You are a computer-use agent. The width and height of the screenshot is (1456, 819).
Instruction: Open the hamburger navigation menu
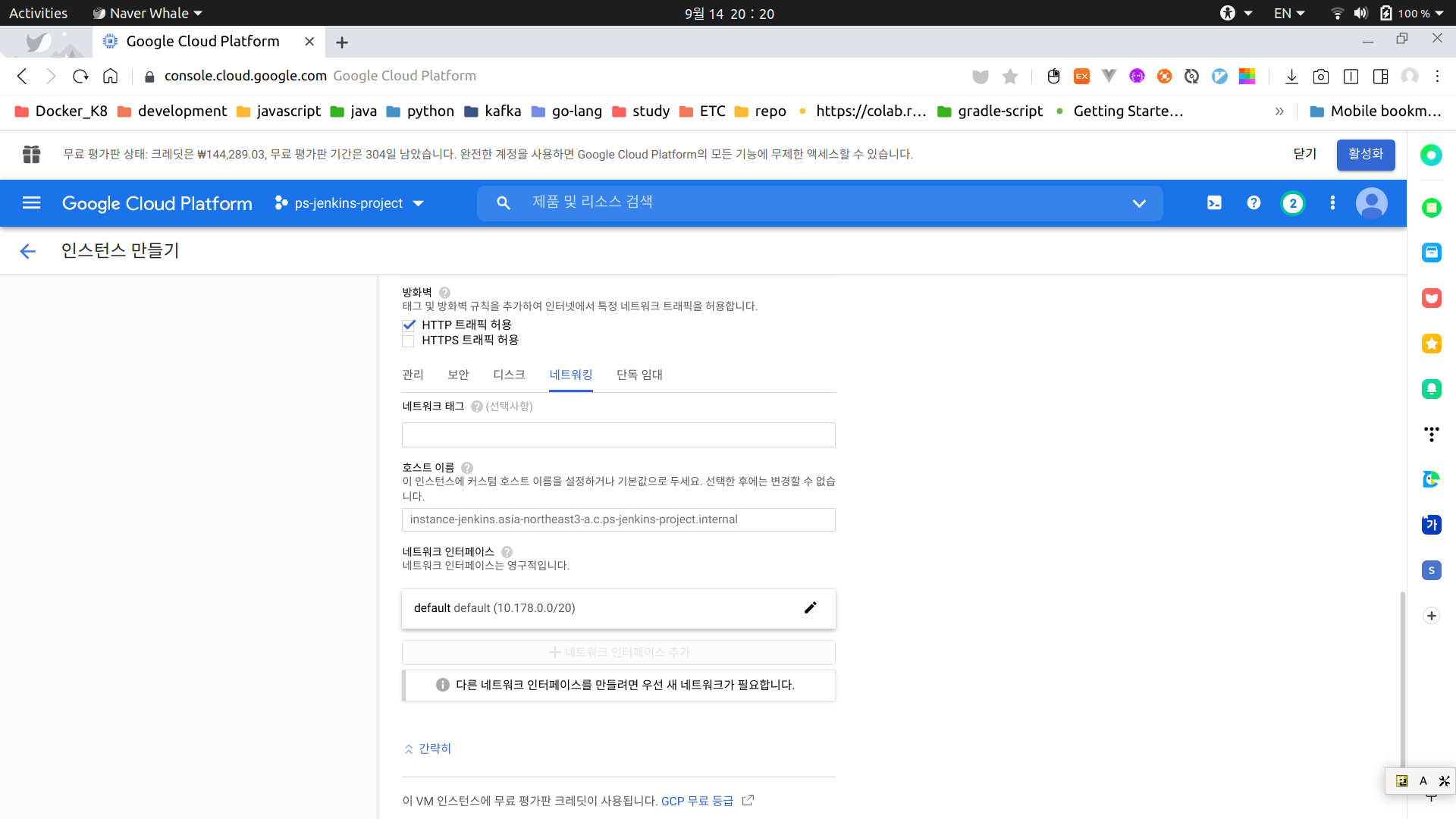31,203
